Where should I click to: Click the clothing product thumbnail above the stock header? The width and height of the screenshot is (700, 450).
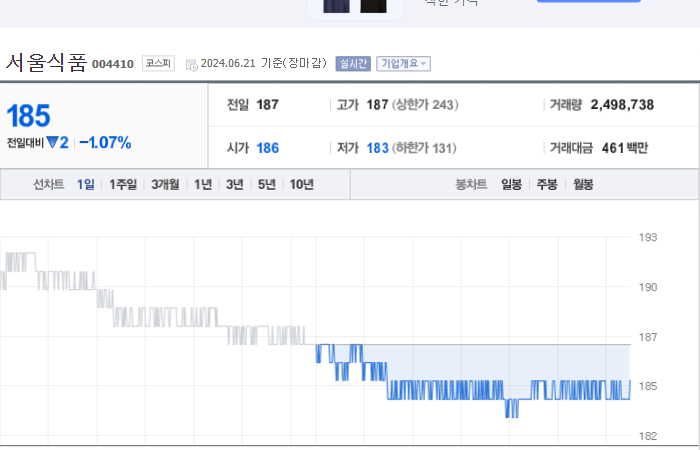355,7
